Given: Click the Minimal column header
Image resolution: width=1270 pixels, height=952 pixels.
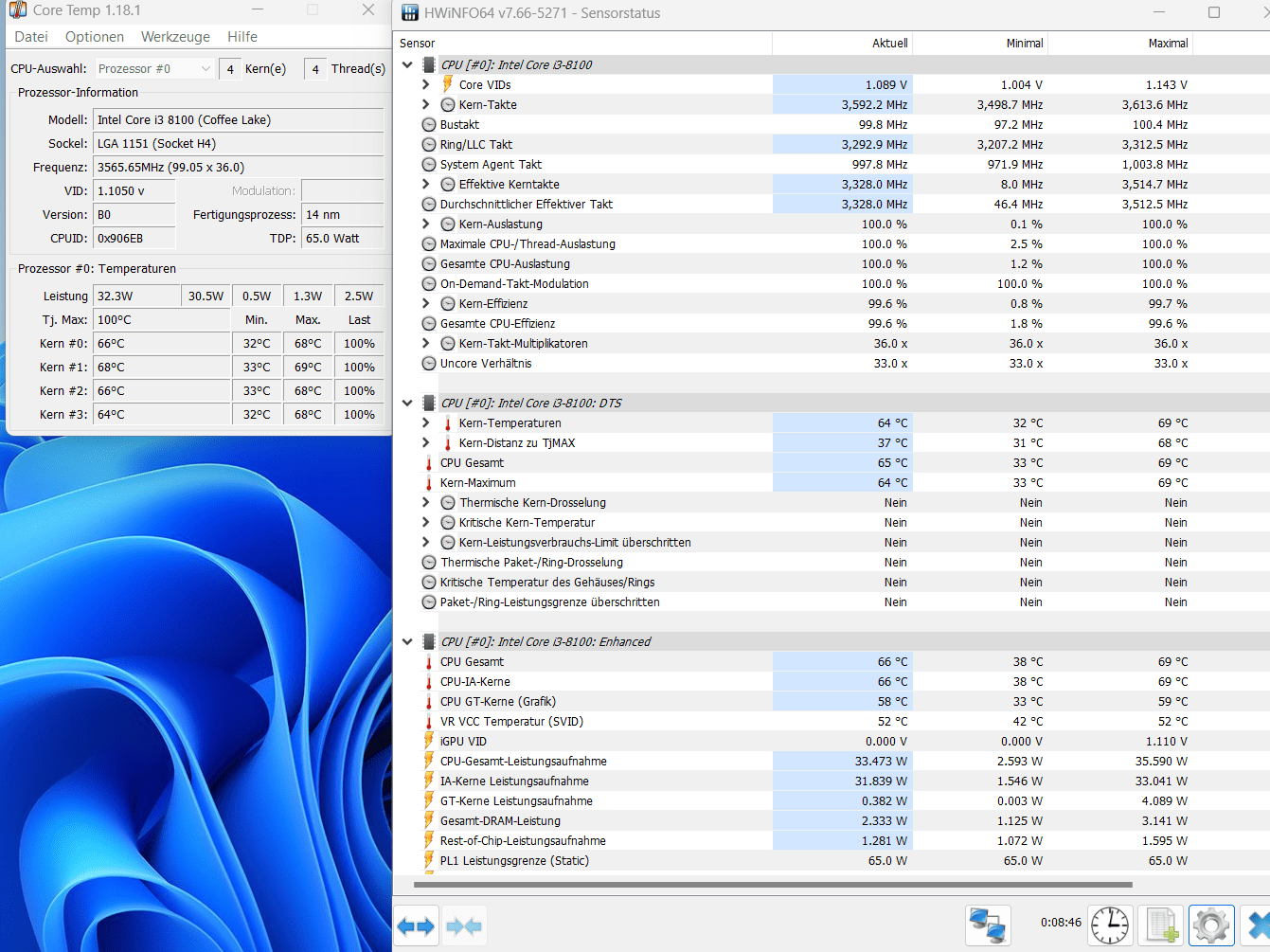Looking at the screenshot, I should click(980, 43).
